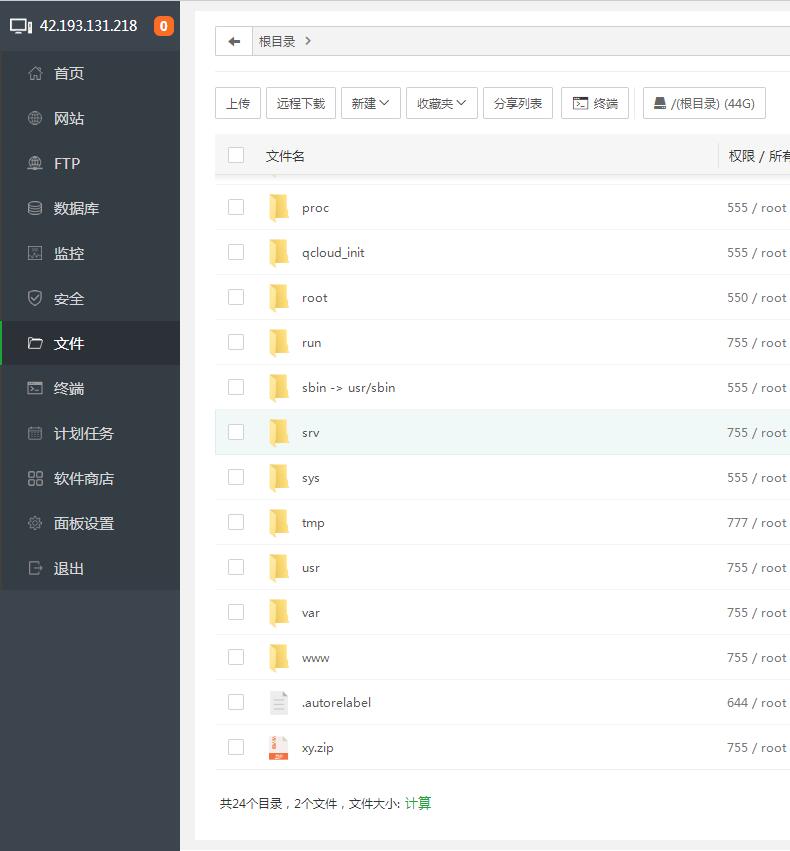The image size is (790, 851).
Task: Click the notification badge showing 0
Action: click(x=163, y=26)
